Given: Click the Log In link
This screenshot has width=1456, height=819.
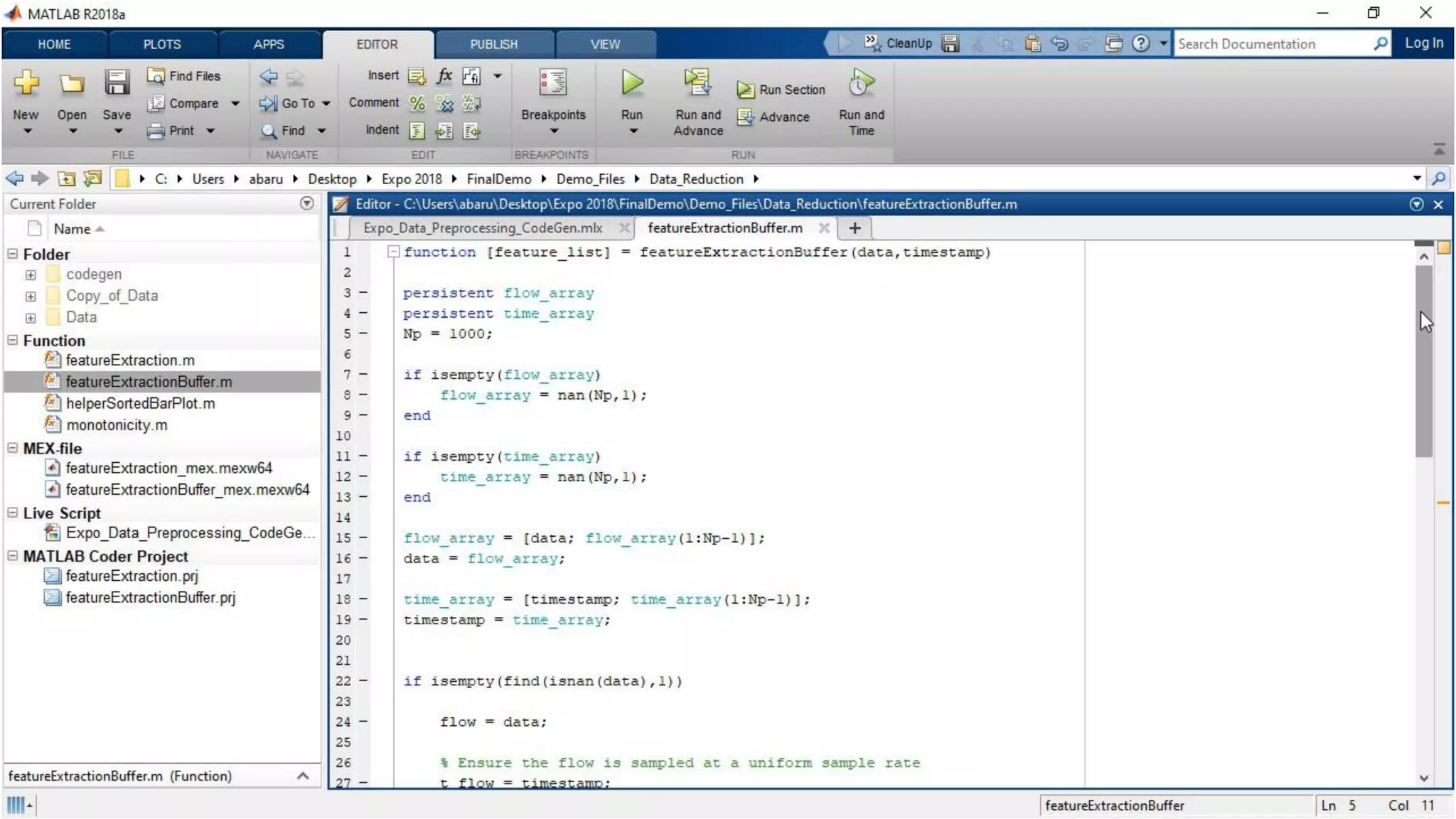Looking at the screenshot, I should (1424, 43).
